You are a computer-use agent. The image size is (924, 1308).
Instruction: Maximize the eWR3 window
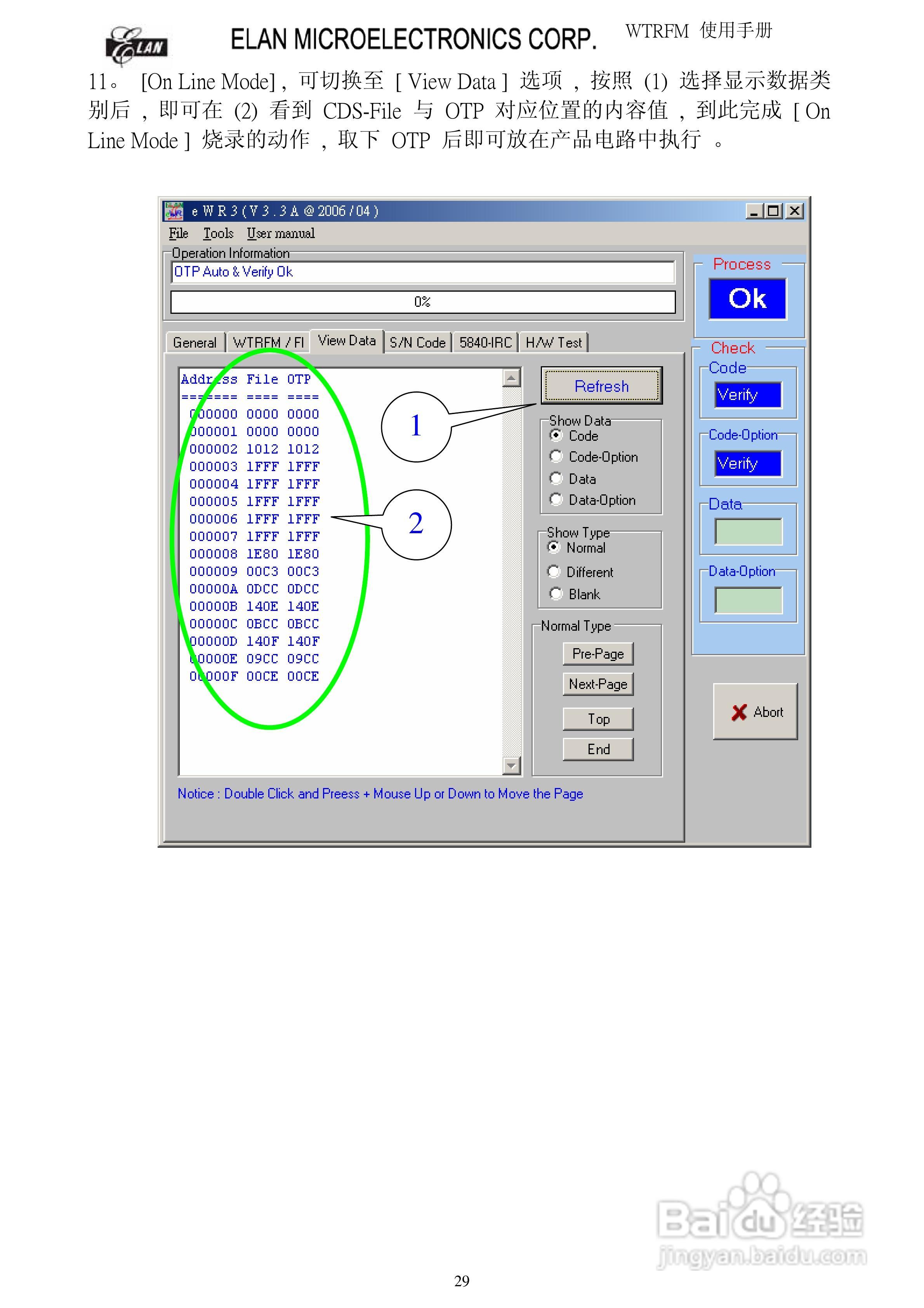774,211
